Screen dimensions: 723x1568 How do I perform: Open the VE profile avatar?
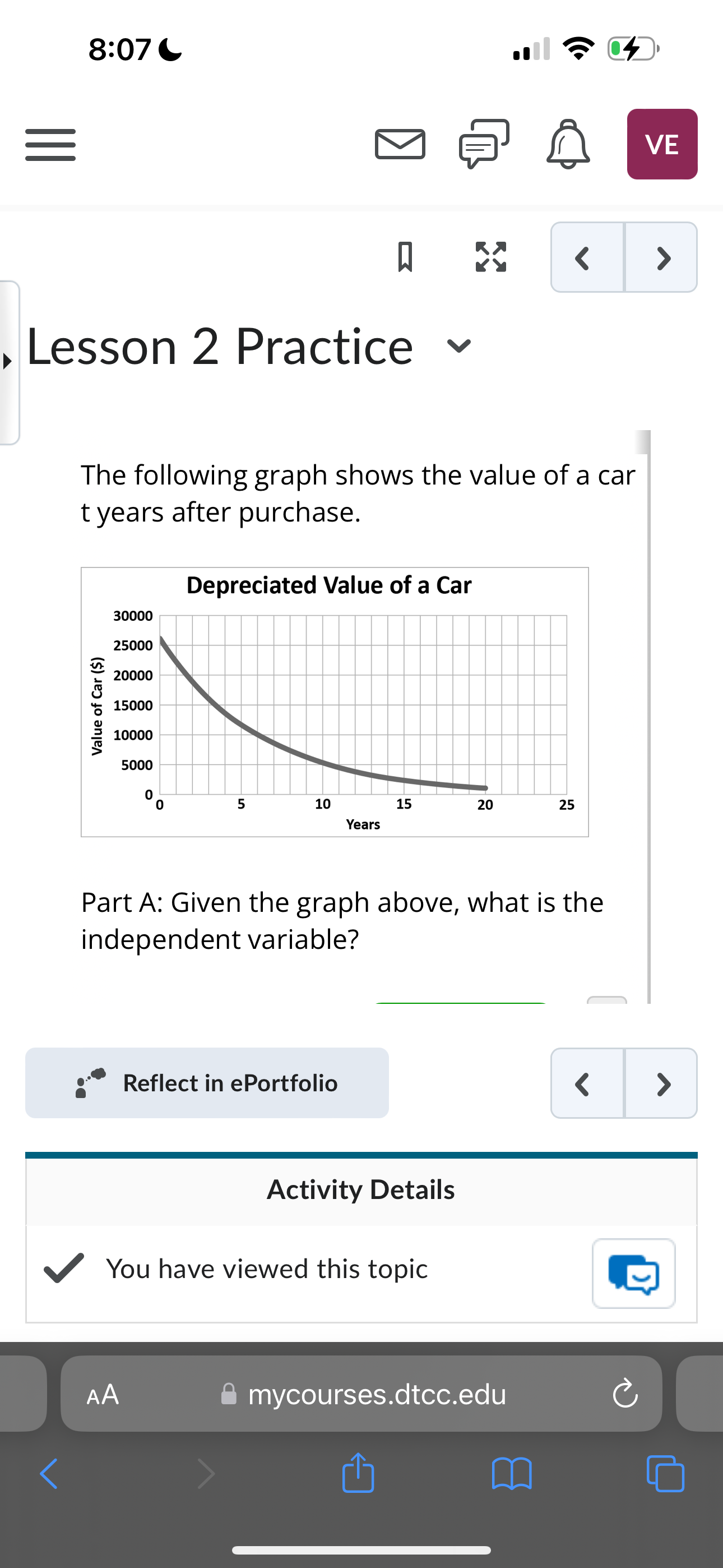[x=661, y=144]
